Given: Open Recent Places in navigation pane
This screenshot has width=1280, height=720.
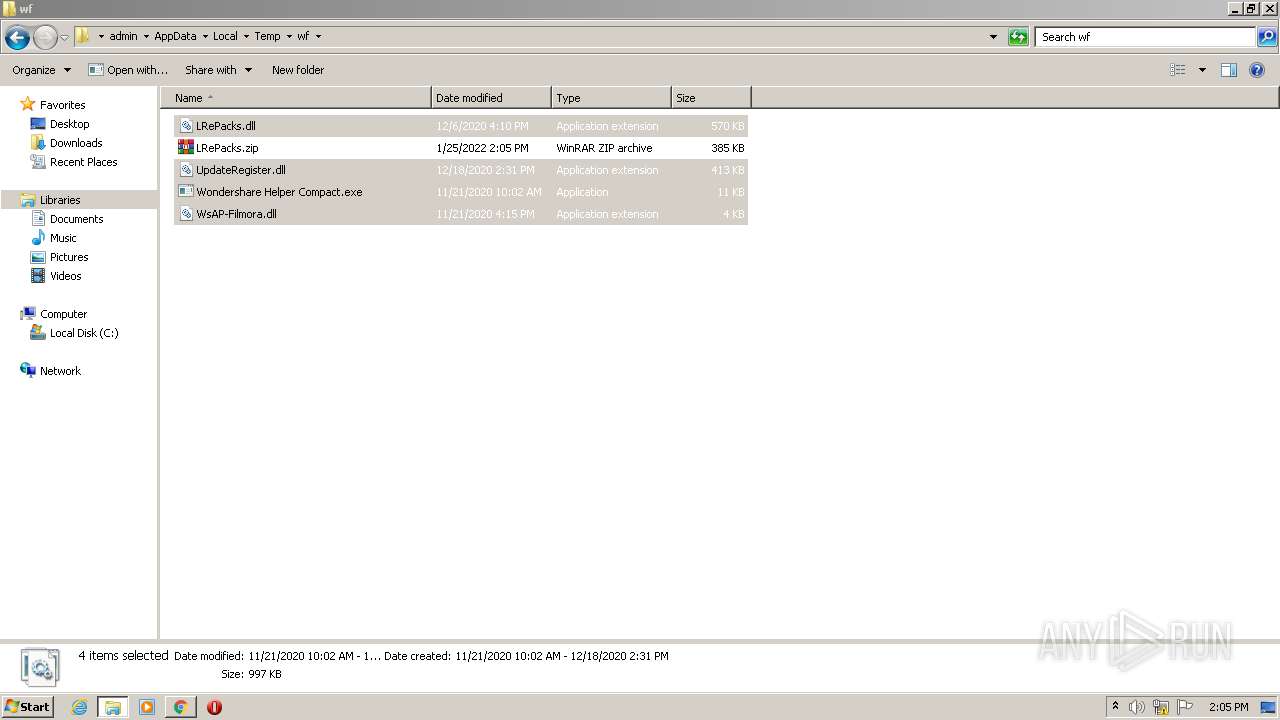Looking at the screenshot, I should click(x=83, y=162).
